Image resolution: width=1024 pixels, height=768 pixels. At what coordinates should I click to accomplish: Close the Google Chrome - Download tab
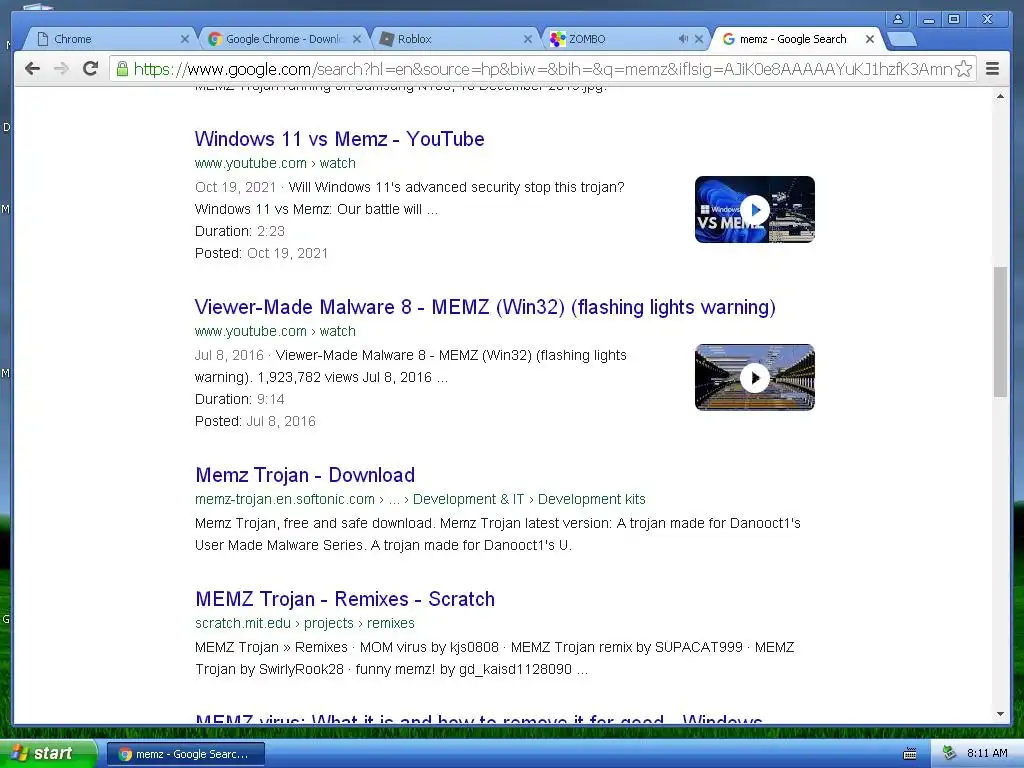coord(357,39)
